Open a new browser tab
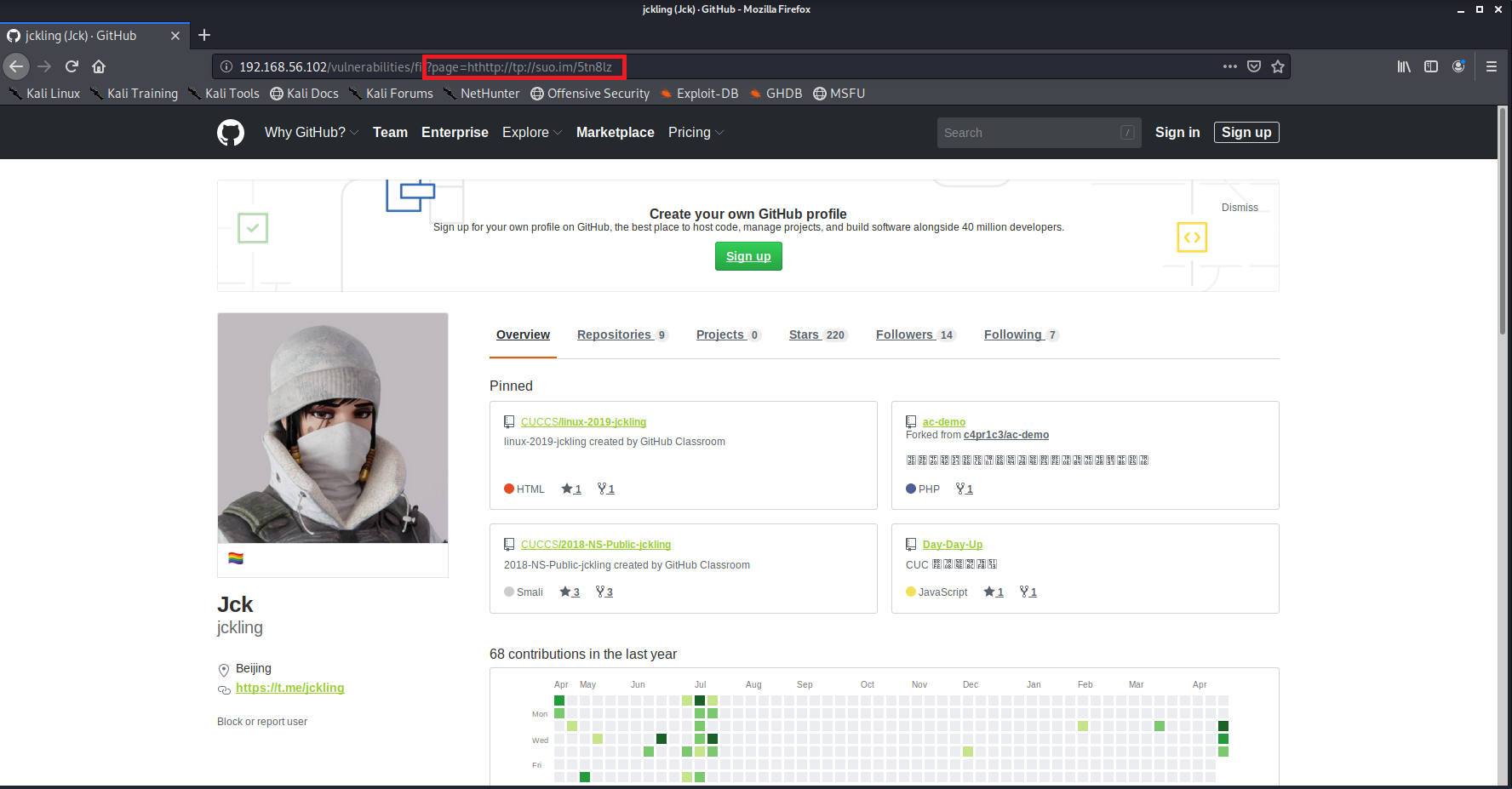This screenshot has width=1512, height=789. [x=204, y=35]
